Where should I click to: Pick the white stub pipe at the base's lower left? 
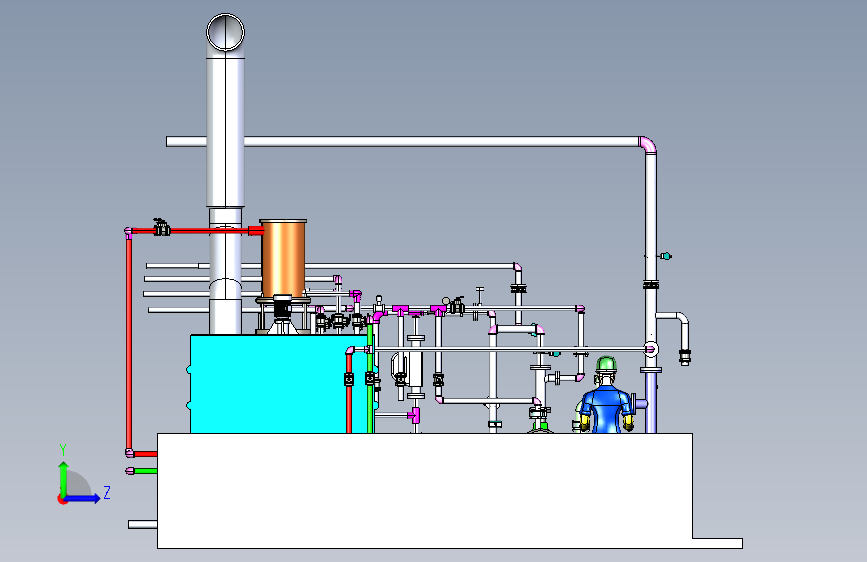click(x=143, y=524)
